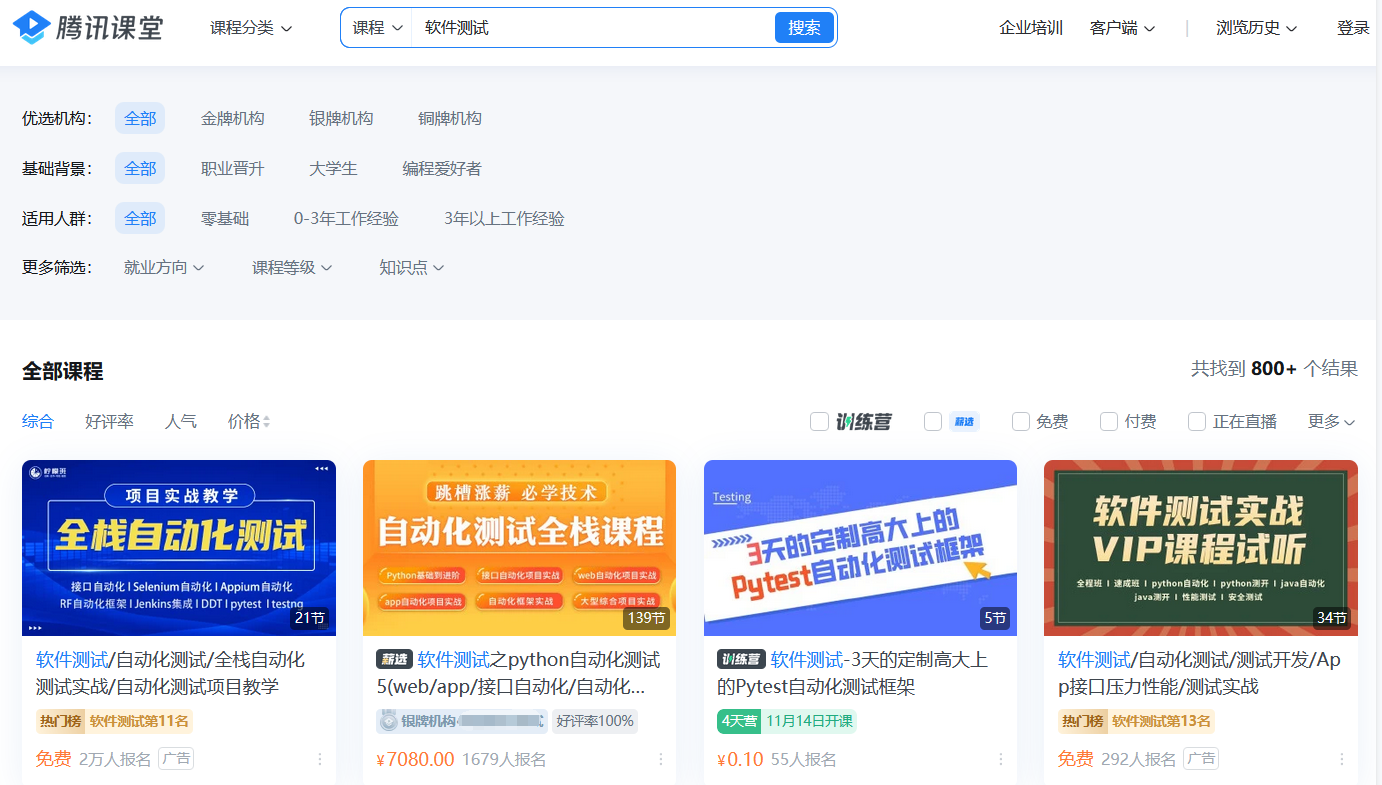The width and height of the screenshot is (1382, 785).
Task: Open the 就业方向 filter dropdown
Action: click(163, 267)
